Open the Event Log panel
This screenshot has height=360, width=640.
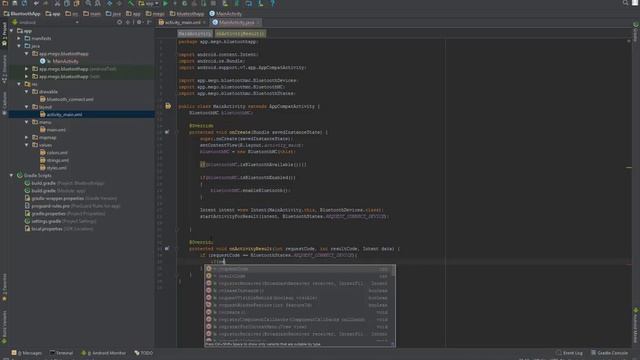click(569, 353)
